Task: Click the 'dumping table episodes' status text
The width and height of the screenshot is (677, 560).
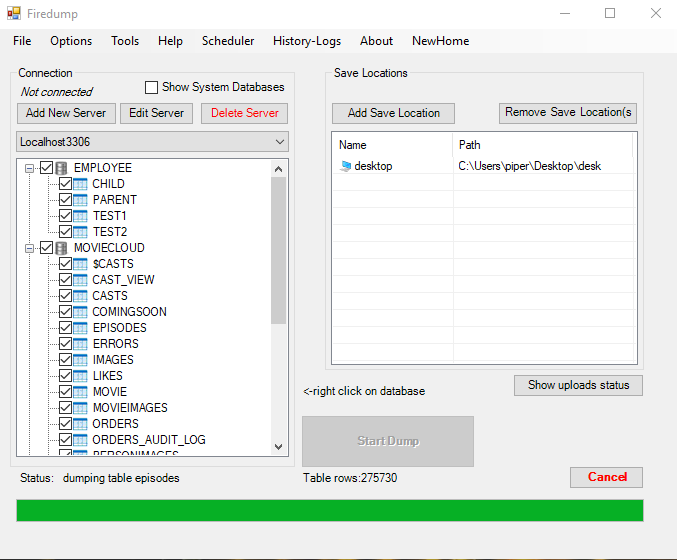Action: (121, 478)
